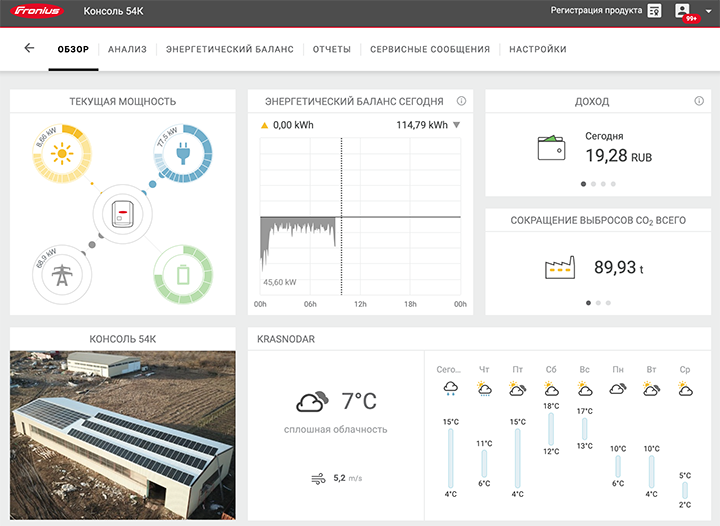Click the Fronius logo
The width and height of the screenshot is (720, 526).
tap(37, 11)
